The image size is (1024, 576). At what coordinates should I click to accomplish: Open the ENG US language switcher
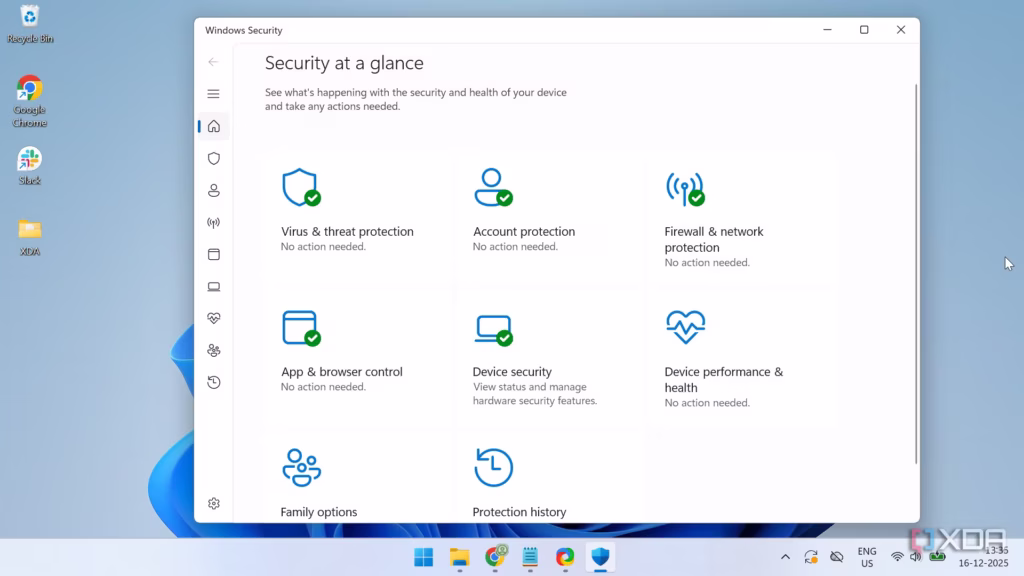pyautogui.click(x=867, y=557)
